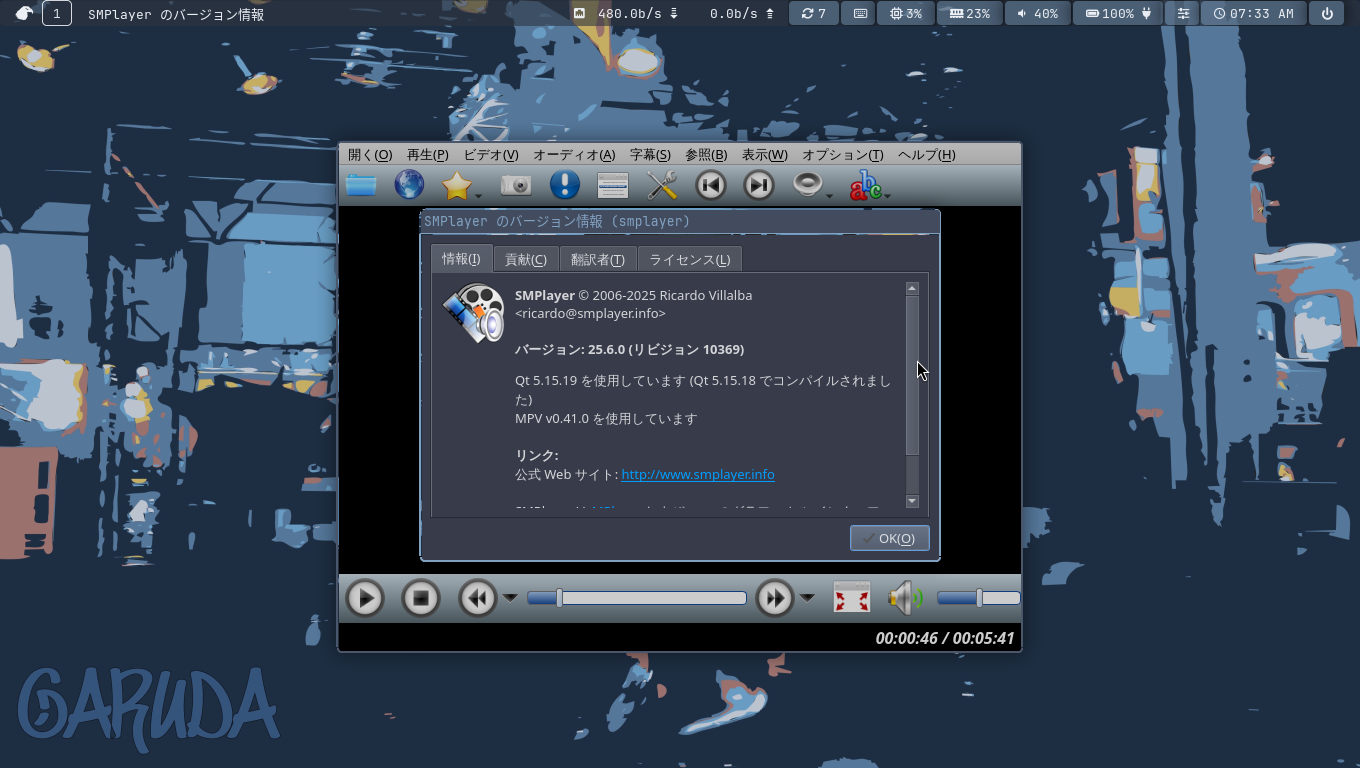Select workspace 1 in the top bar

click(57, 14)
